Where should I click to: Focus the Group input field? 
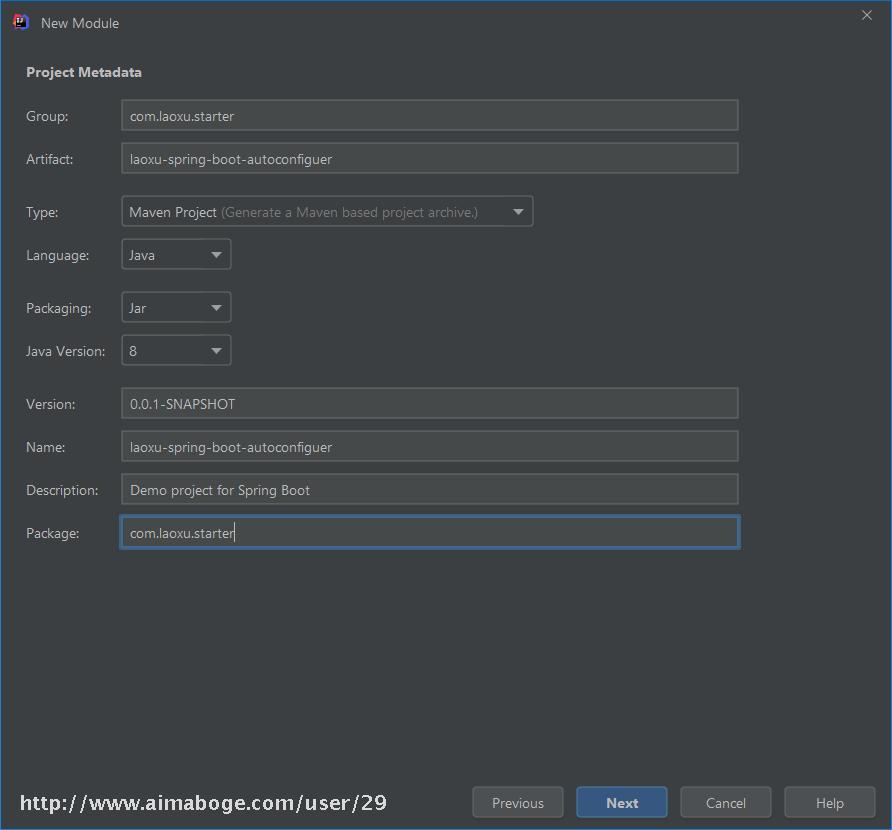click(x=430, y=115)
